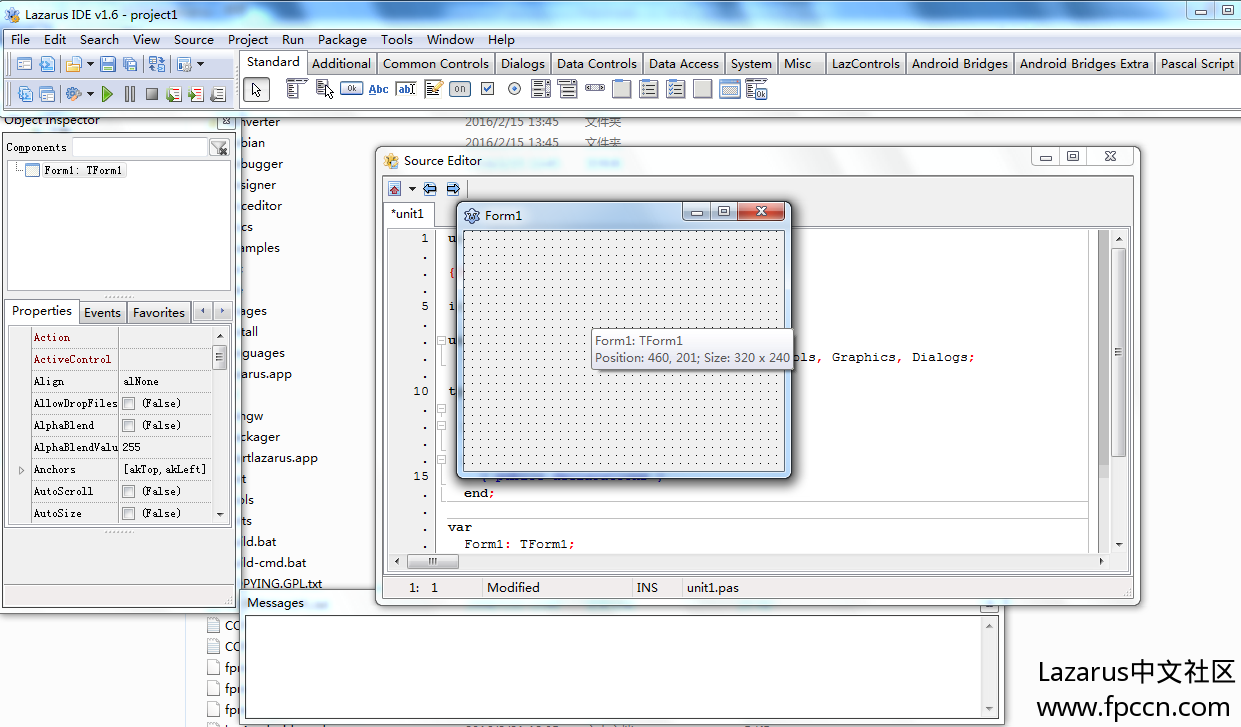This screenshot has width=1241, height=727.
Task: Switch to the Favorites tab
Action: (159, 312)
